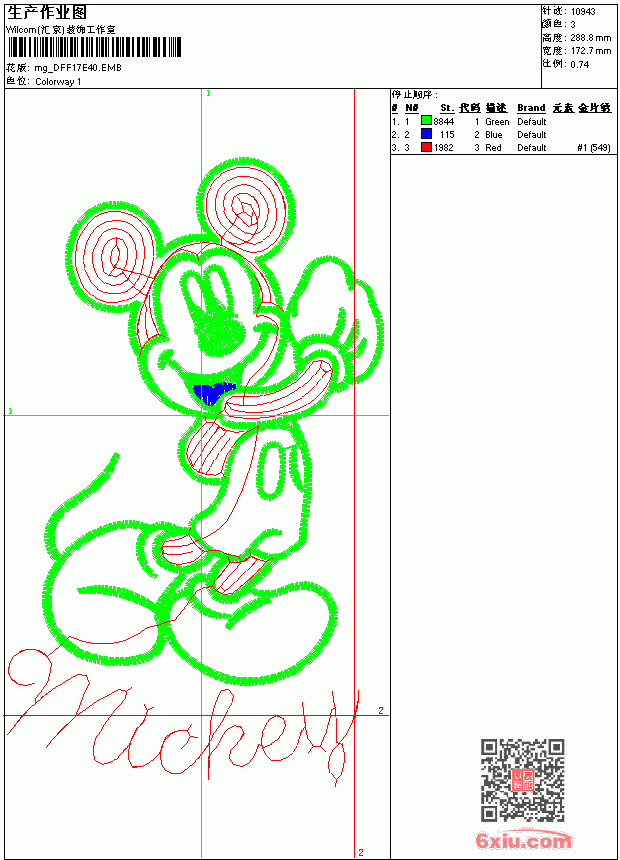Click the '停止顺序' heading

tap(415, 94)
